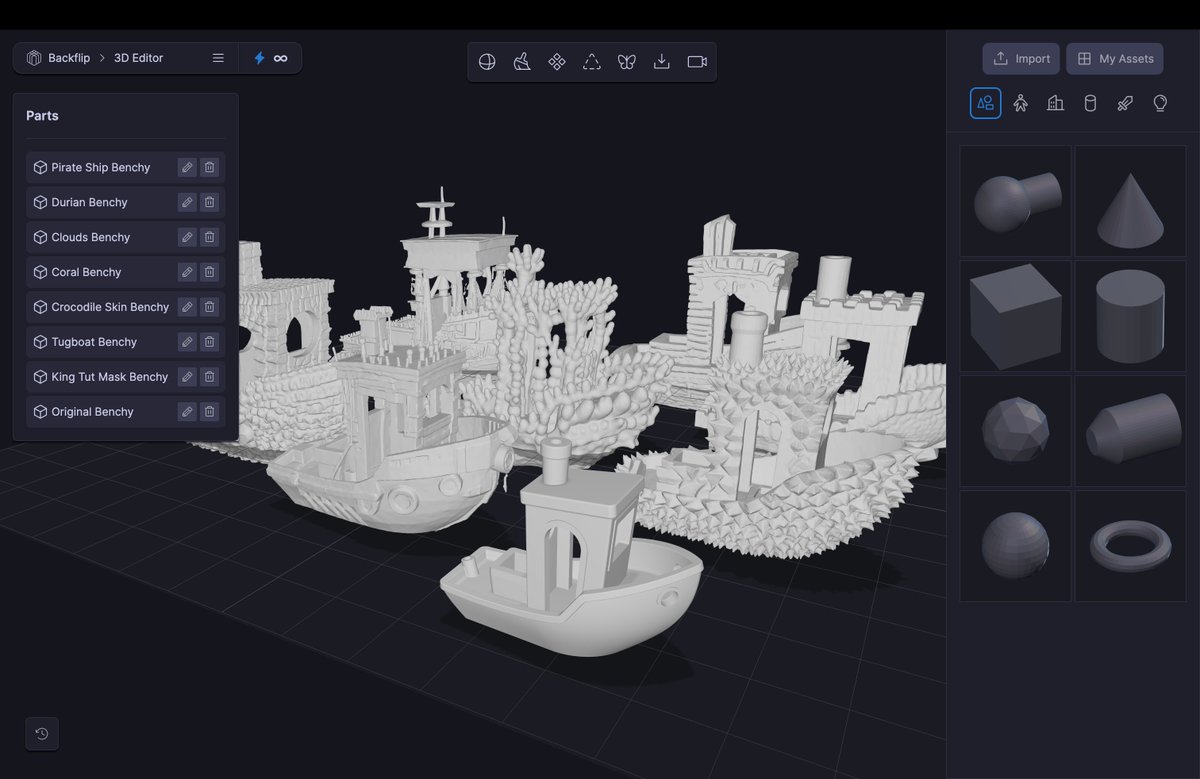Click the Import button
Viewport: 1200px width, 779px height.
pyautogui.click(x=1021, y=59)
